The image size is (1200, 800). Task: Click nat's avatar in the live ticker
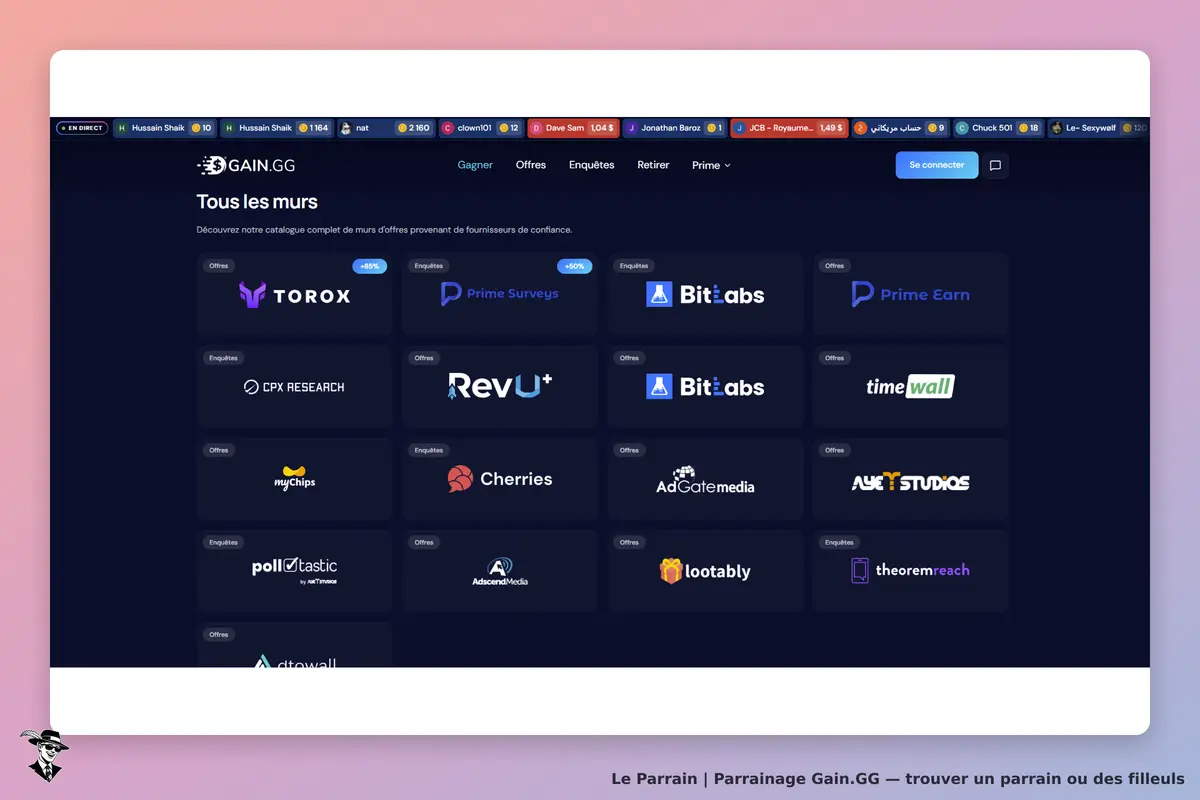coord(346,128)
